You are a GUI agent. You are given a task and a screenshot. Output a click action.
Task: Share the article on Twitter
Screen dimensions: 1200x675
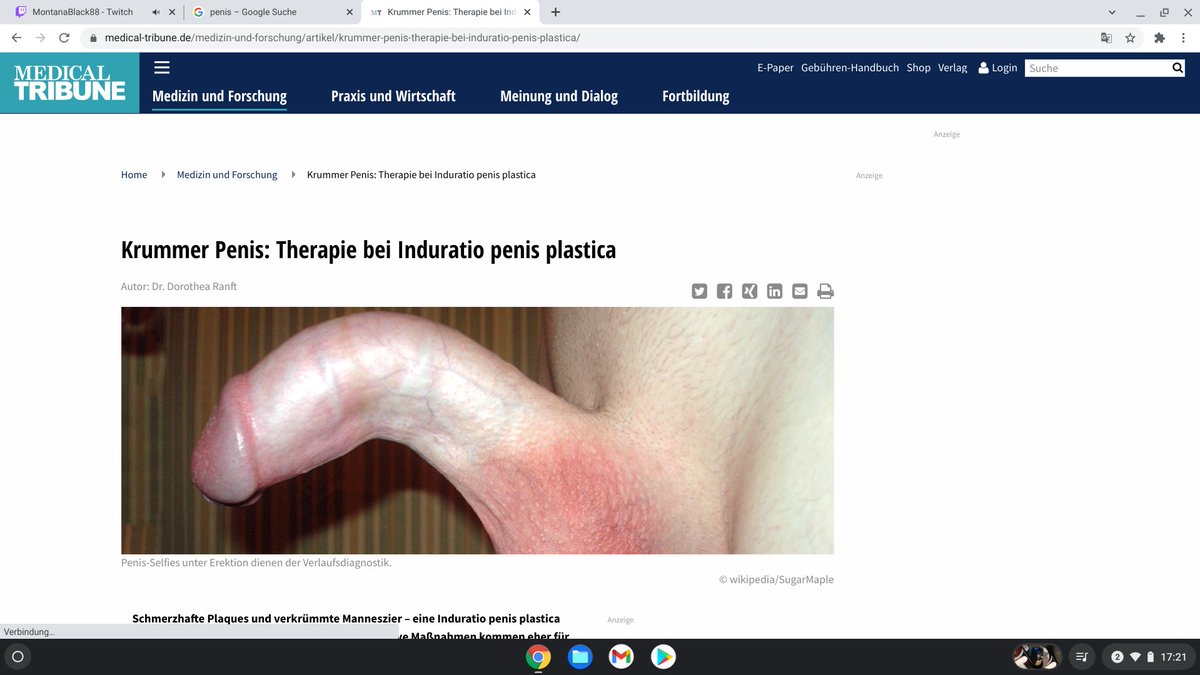coord(699,291)
